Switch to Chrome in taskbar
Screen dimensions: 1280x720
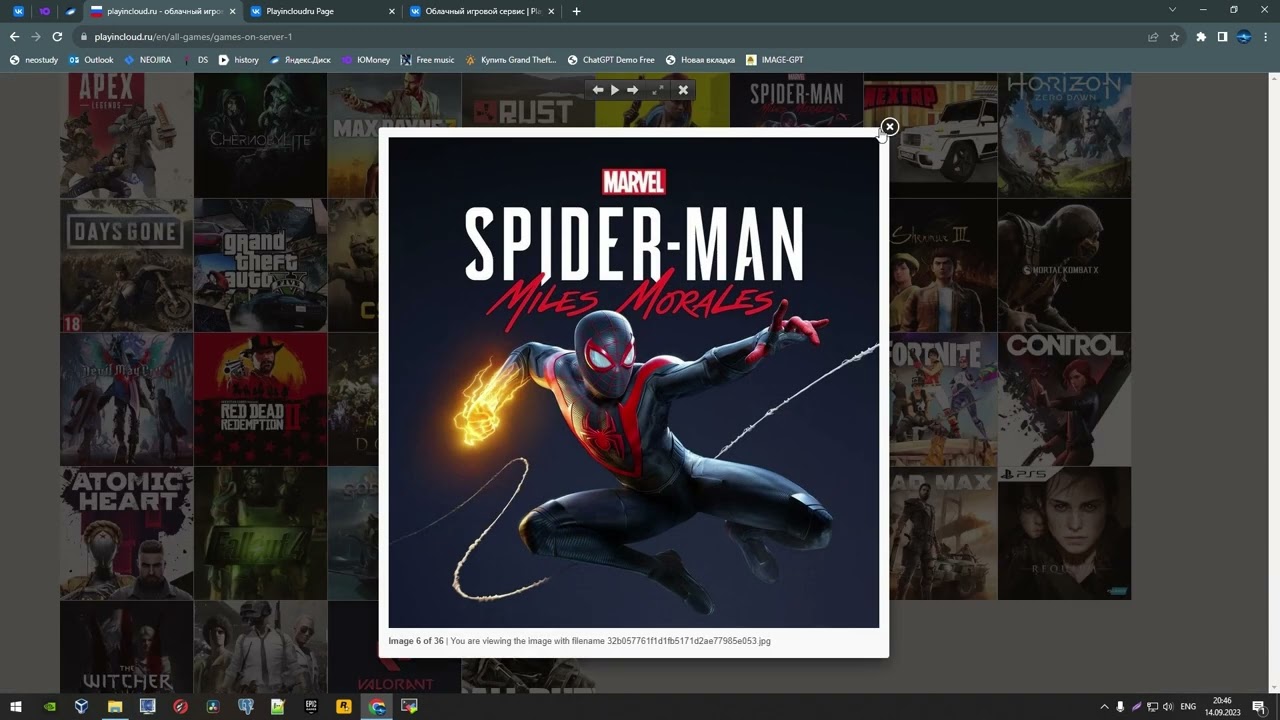(x=377, y=706)
